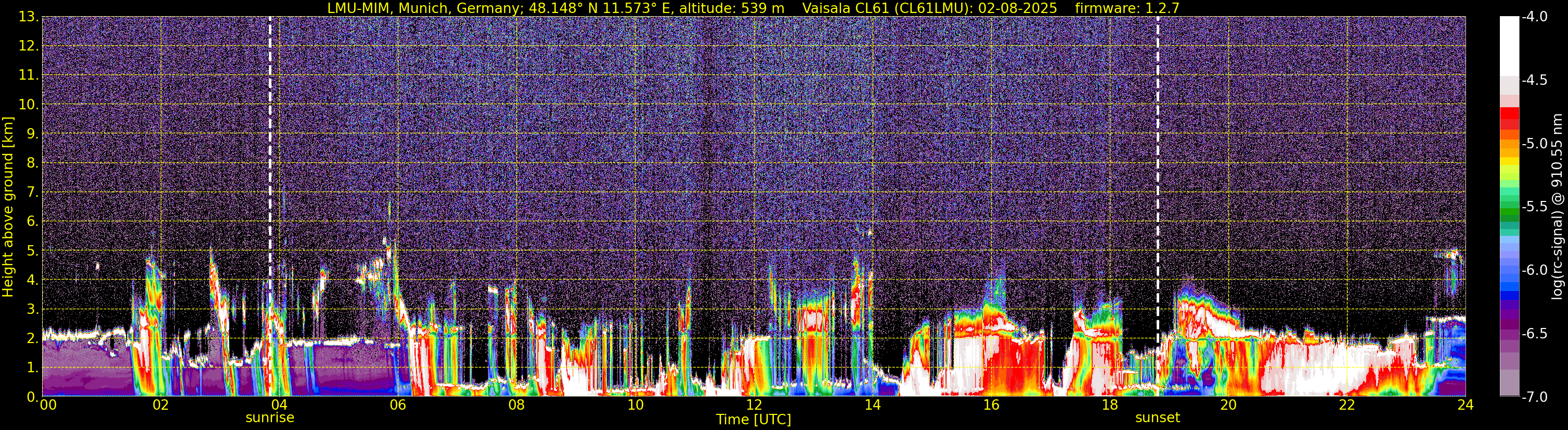Click the x-axis time label "14"
Screen dimensions: 1568x430
pos(872,405)
